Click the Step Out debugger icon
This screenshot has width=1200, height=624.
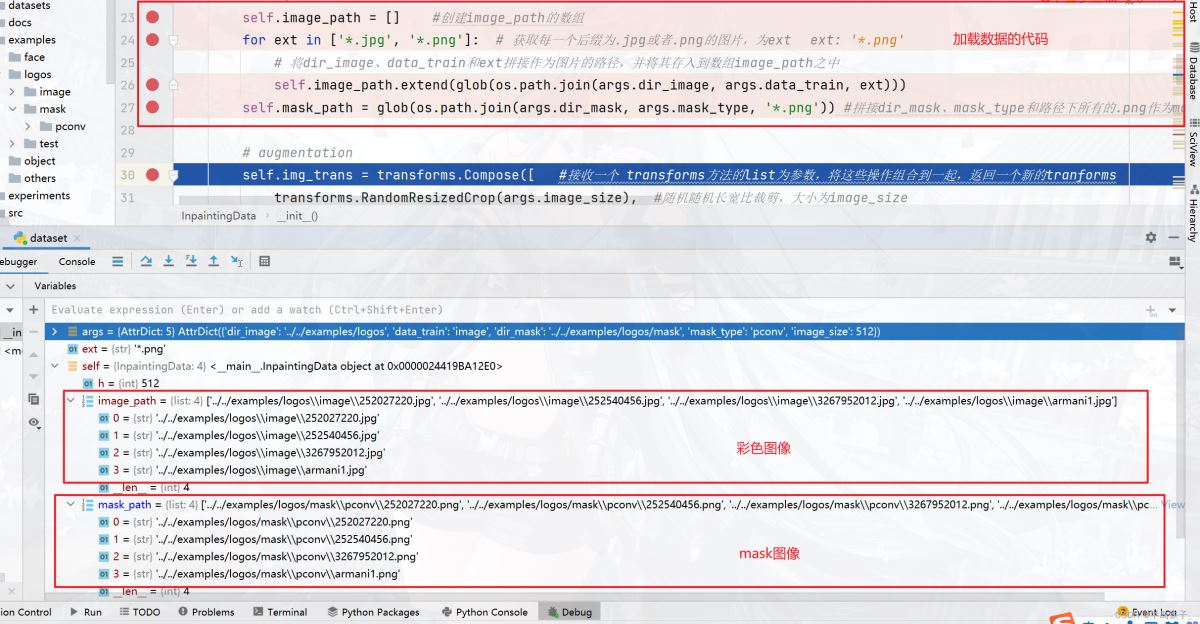pos(213,261)
